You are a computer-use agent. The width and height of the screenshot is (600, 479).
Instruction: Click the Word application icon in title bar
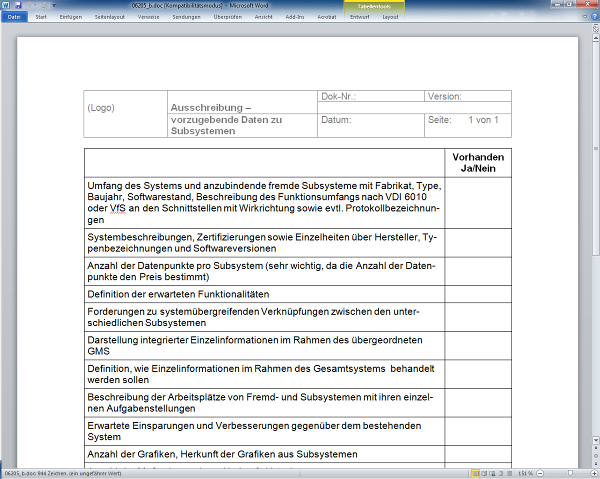coord(6,5)
